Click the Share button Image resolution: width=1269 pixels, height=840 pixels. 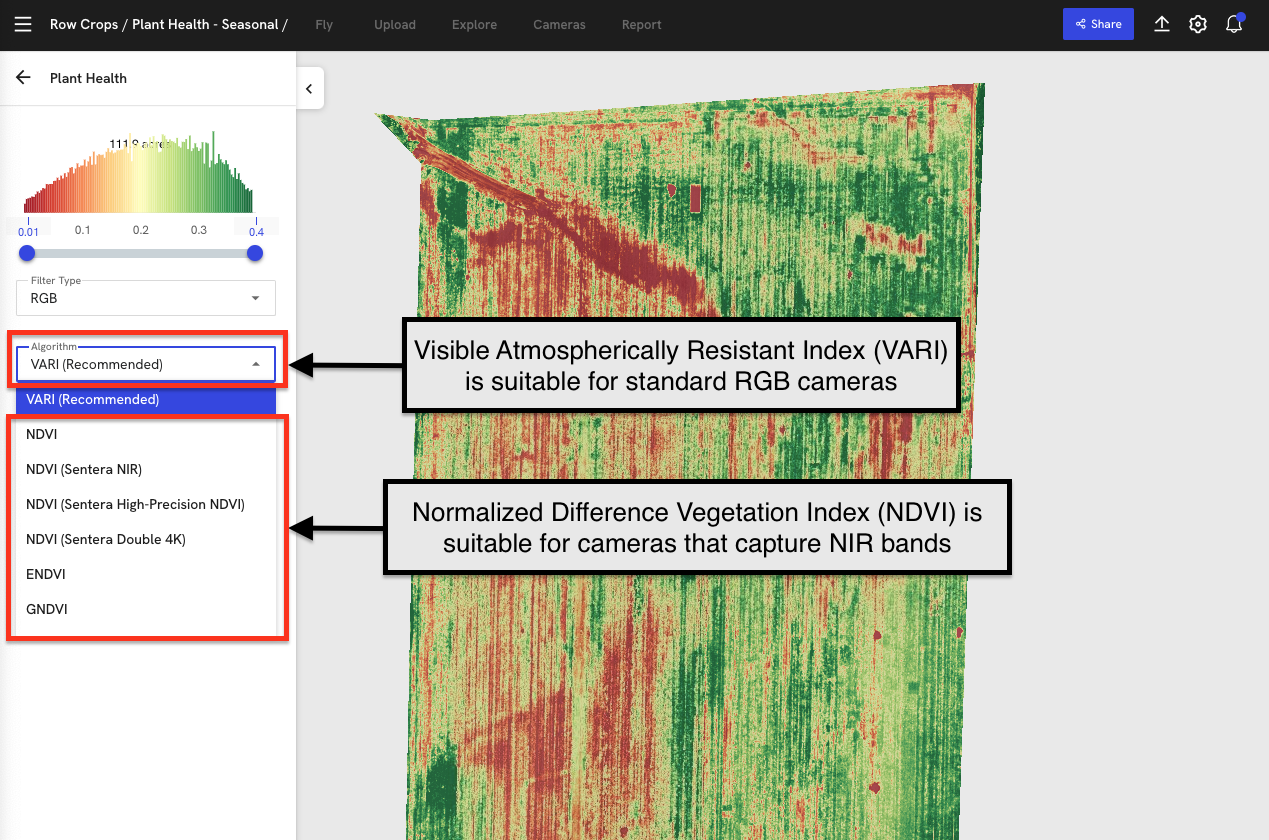[x=1098, y=24]
